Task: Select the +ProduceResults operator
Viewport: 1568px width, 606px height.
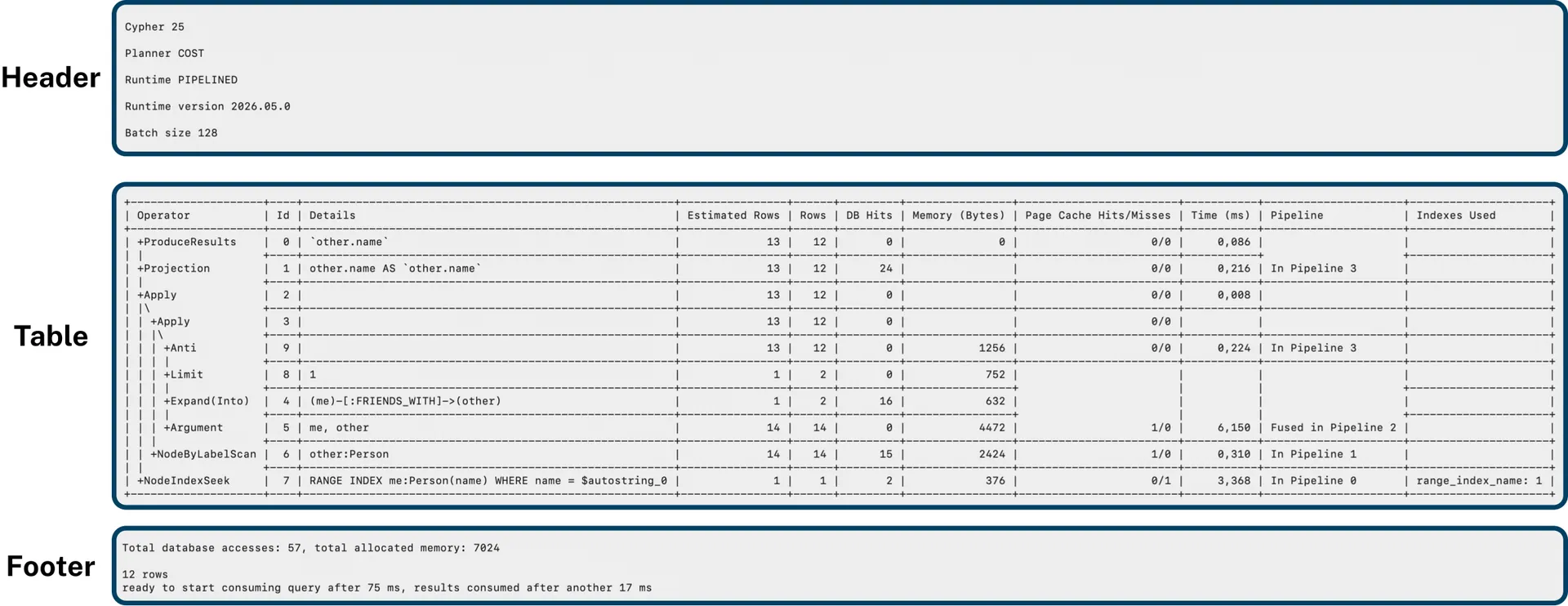Action: point(186,242)
